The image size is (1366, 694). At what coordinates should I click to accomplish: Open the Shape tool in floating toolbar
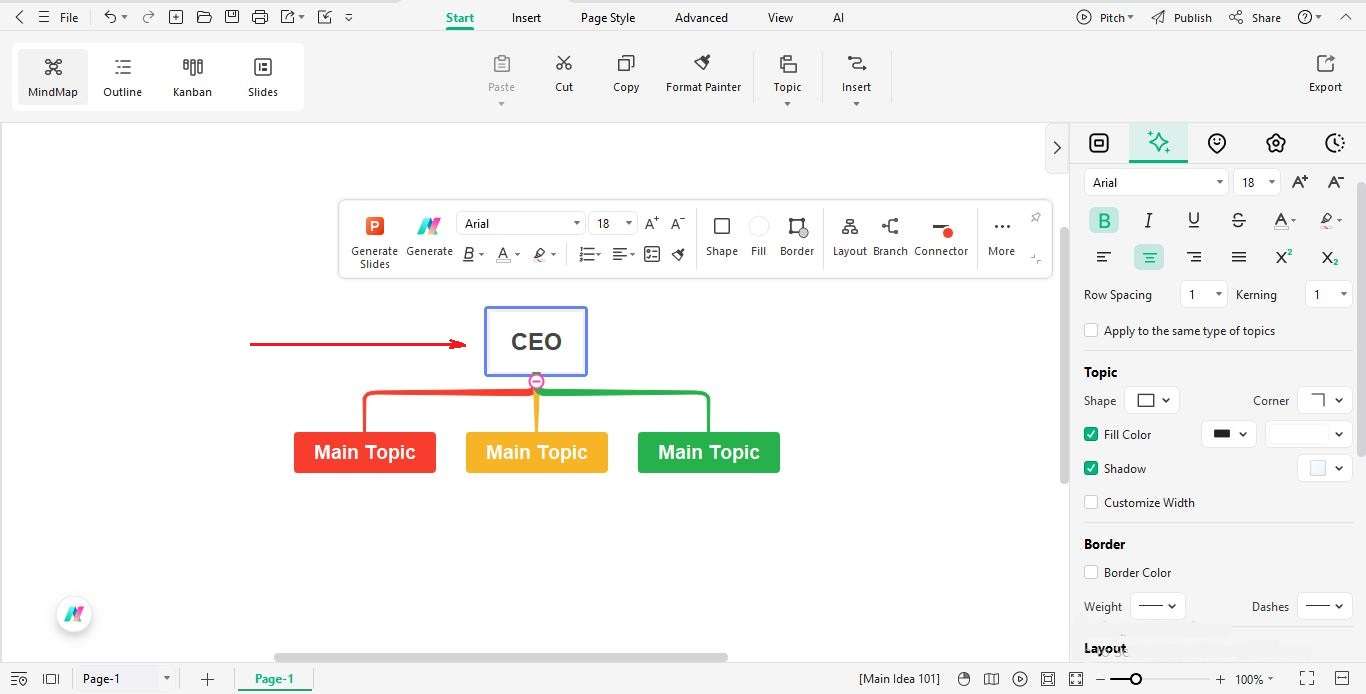(721, 237)
